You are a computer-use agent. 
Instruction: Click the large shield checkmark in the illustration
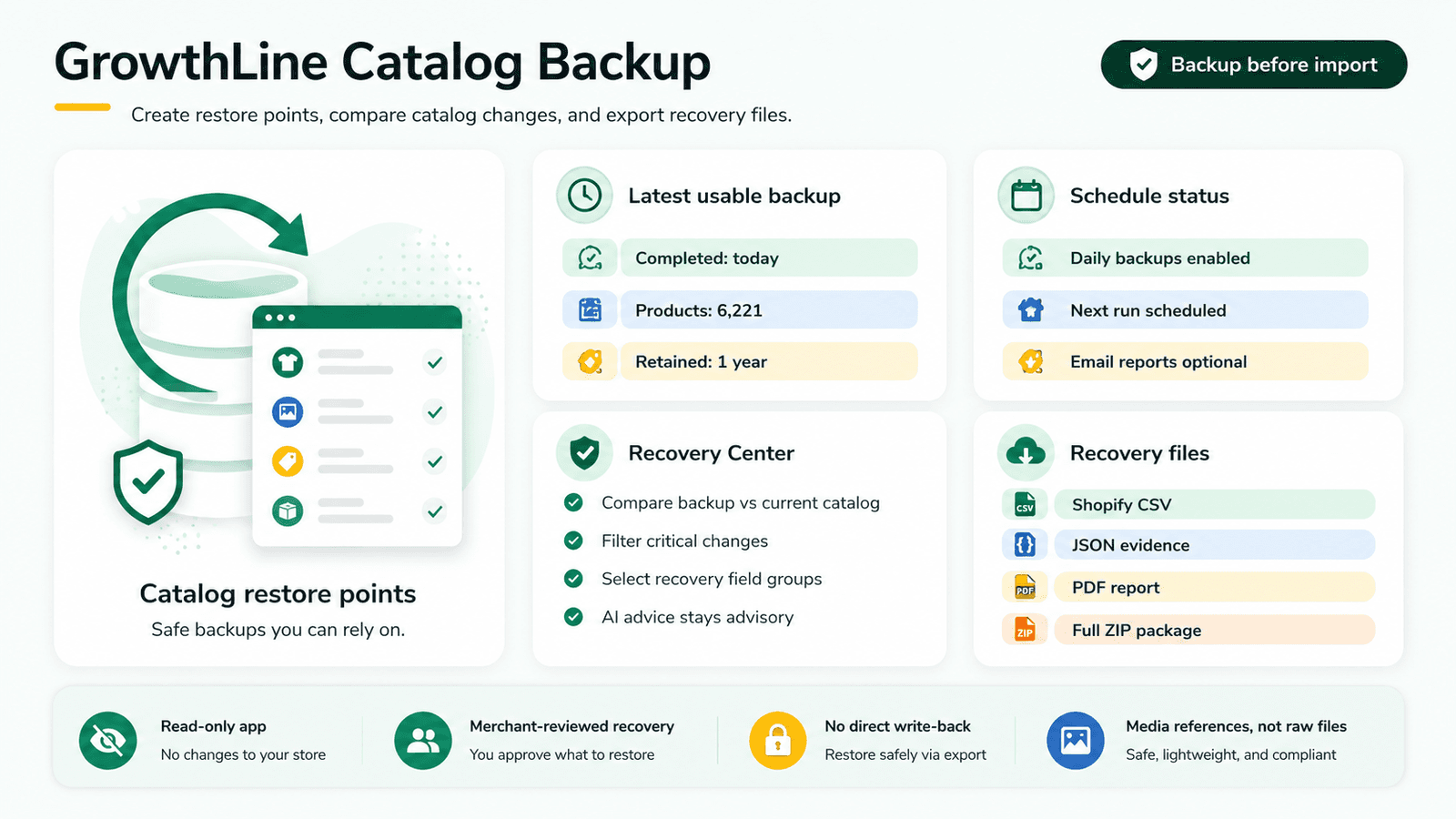coord(148,482)
